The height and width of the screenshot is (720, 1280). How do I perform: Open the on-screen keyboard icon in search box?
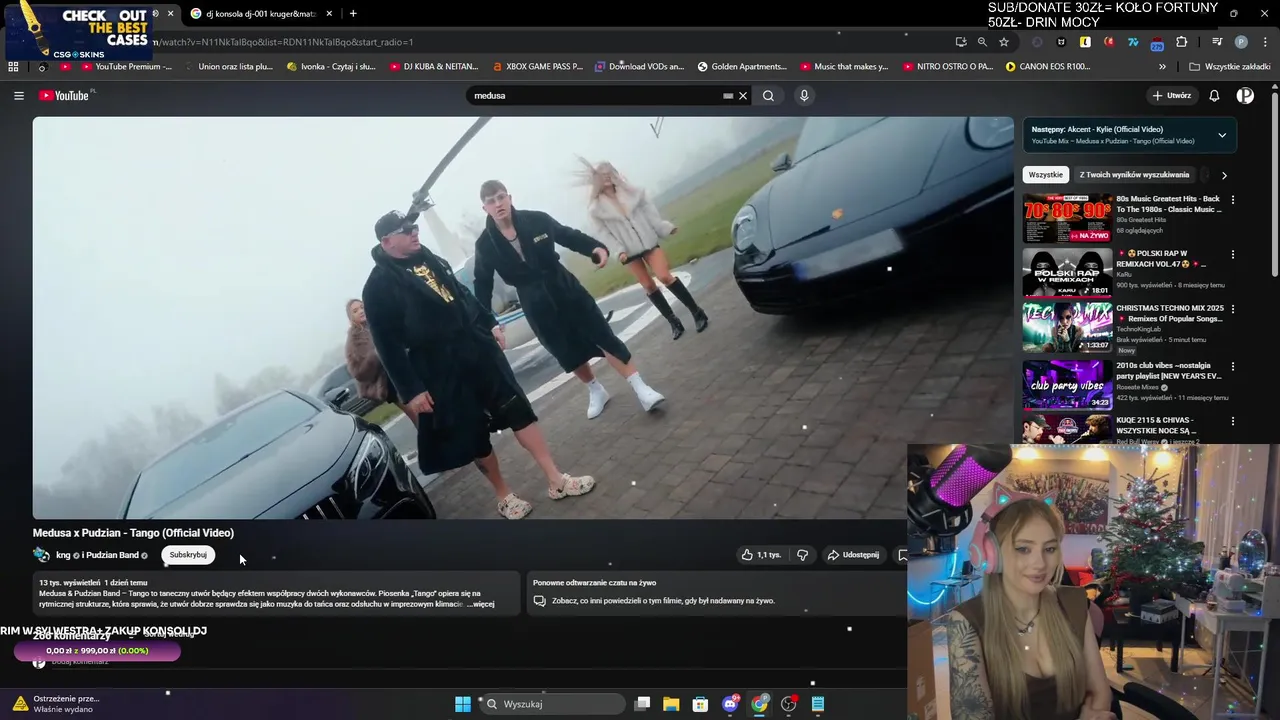pyautogui.click(x=728, y=96)
